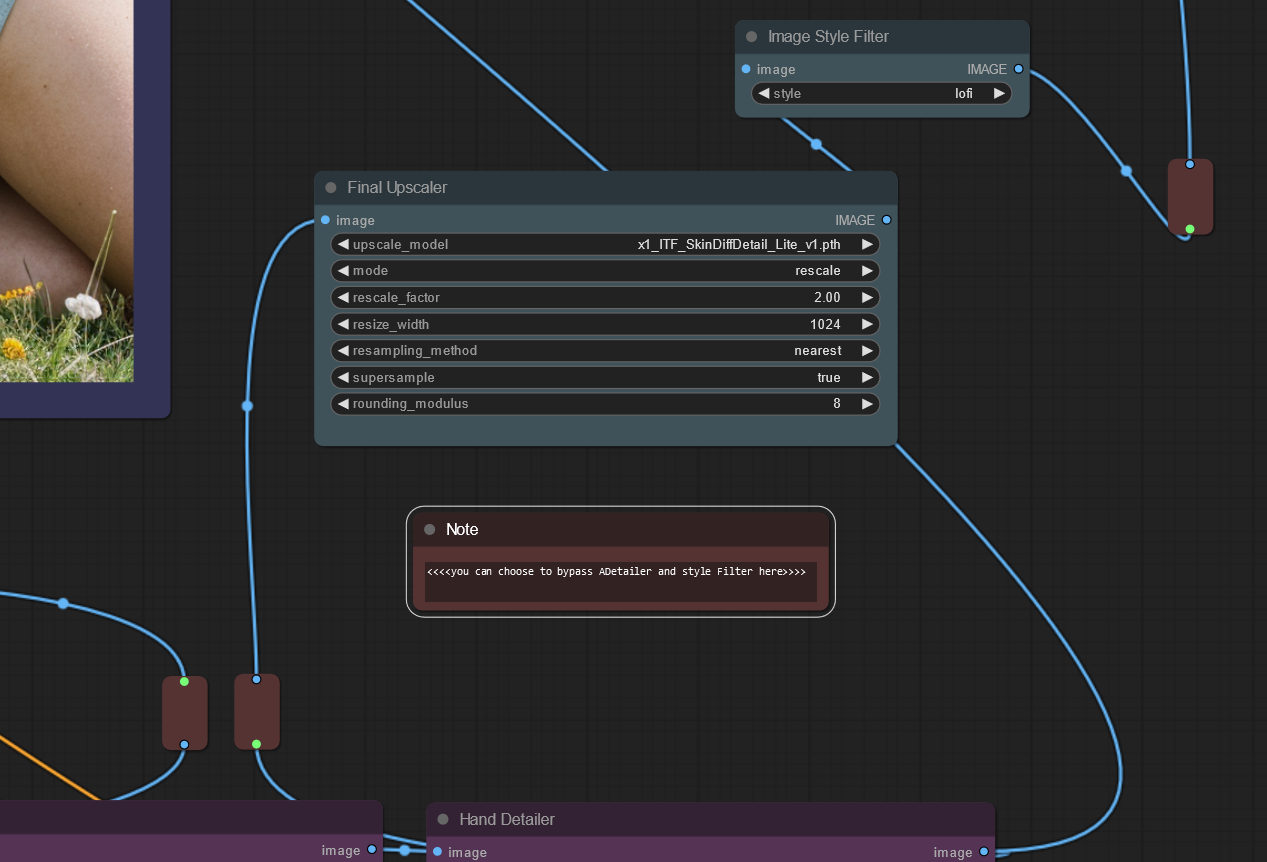Click the Note text field about bypassing ADetailer

coord(621,582)
